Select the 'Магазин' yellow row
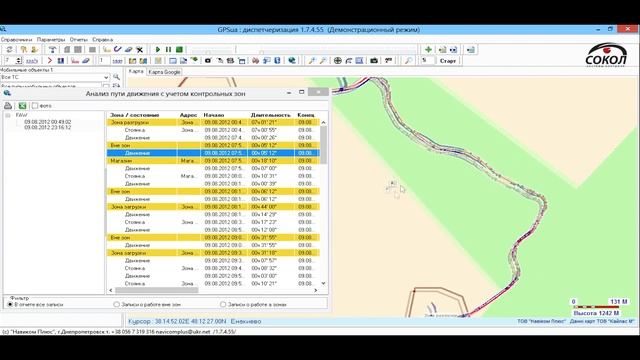Screen dimensions: 640x360 [x=213, y=160]
